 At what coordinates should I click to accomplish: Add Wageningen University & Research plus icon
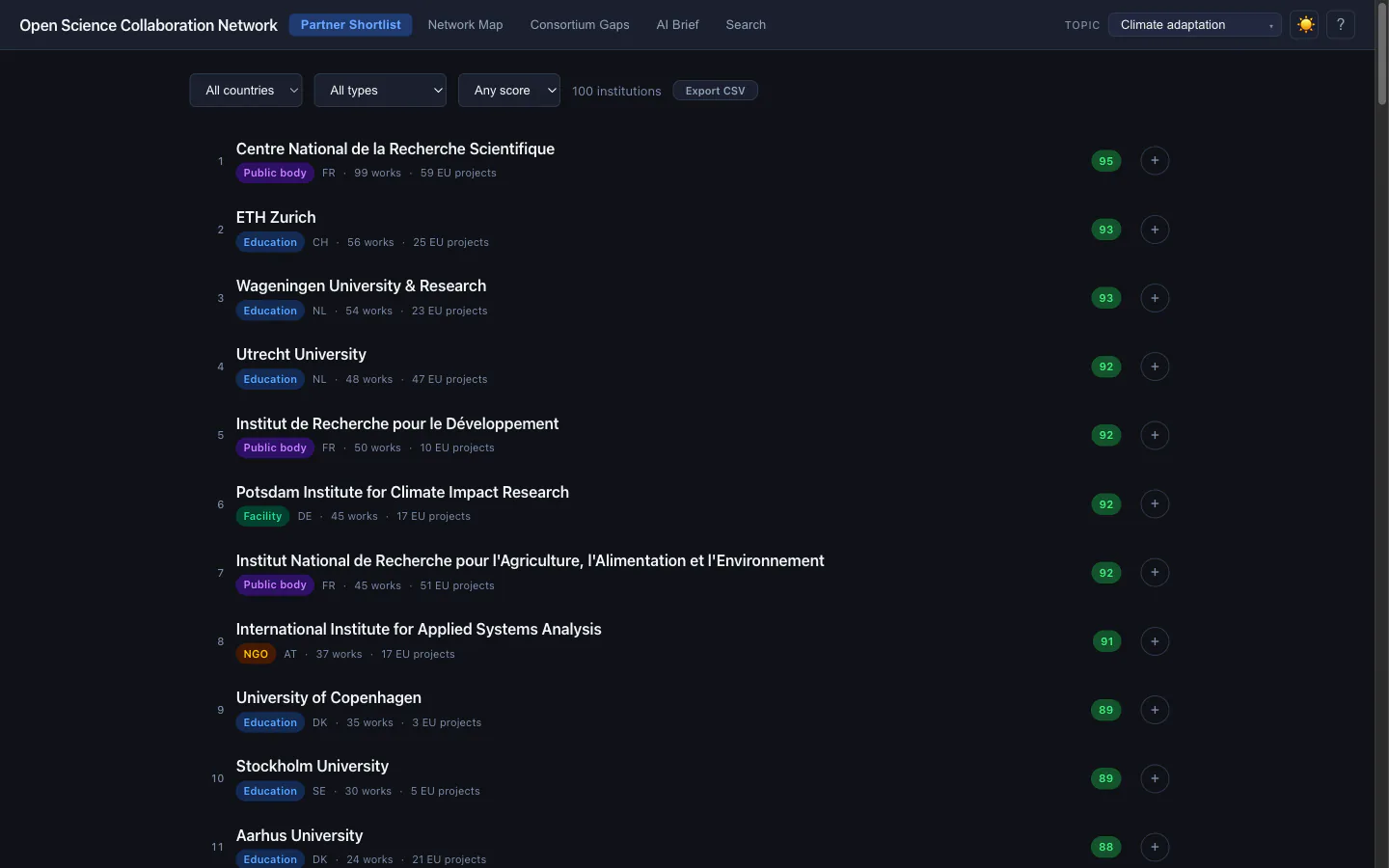(1155, 298)
